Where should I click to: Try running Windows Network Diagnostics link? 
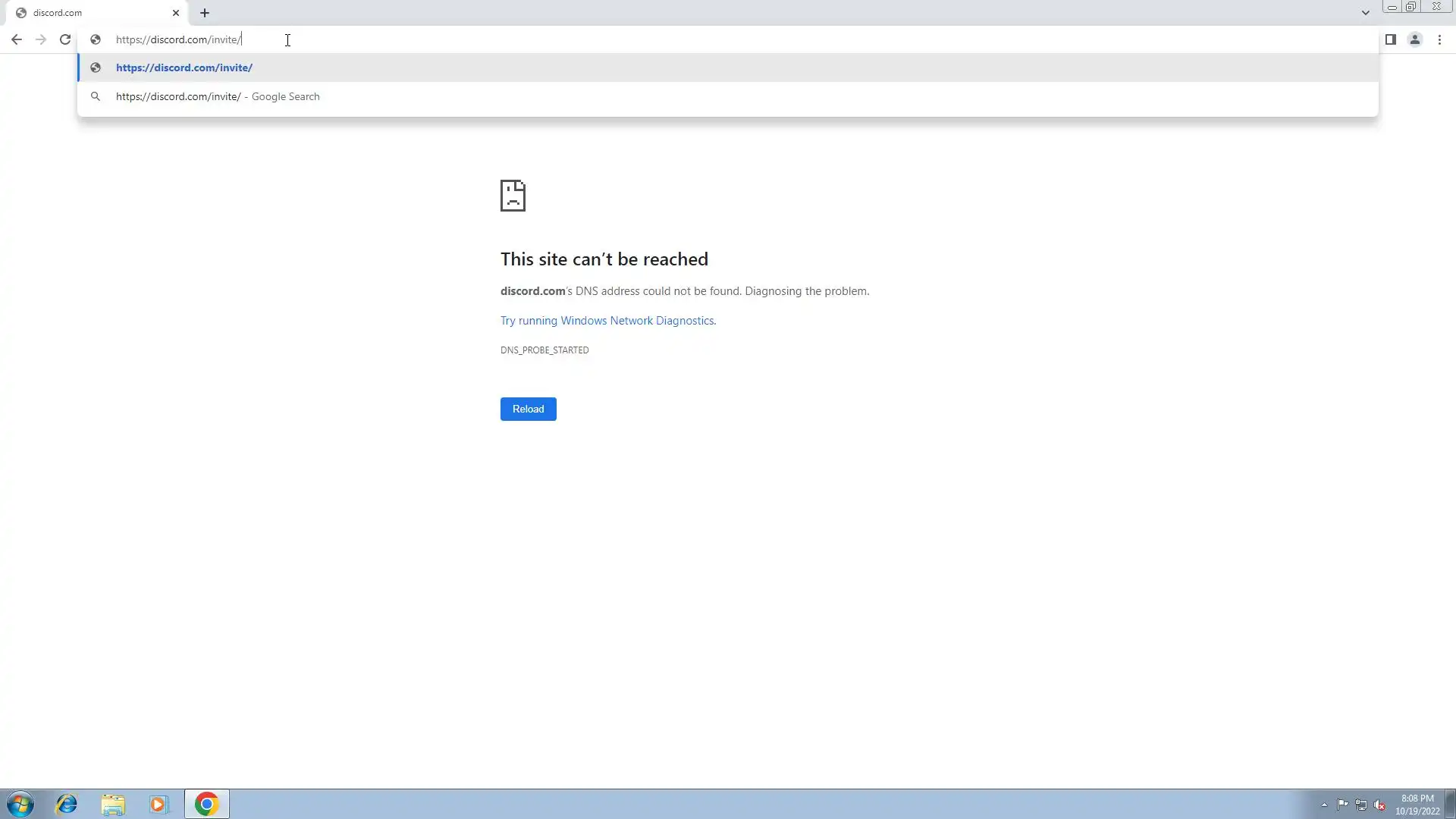(607, 321)
